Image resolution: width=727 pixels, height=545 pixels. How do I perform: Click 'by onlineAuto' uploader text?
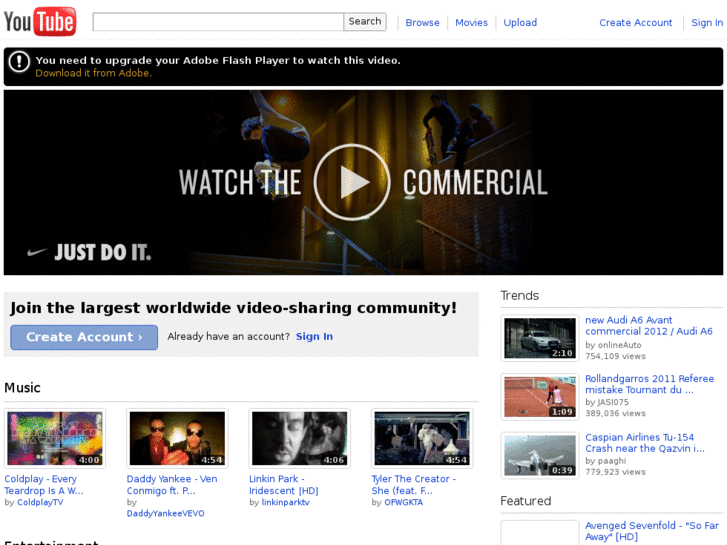[613, 345]
